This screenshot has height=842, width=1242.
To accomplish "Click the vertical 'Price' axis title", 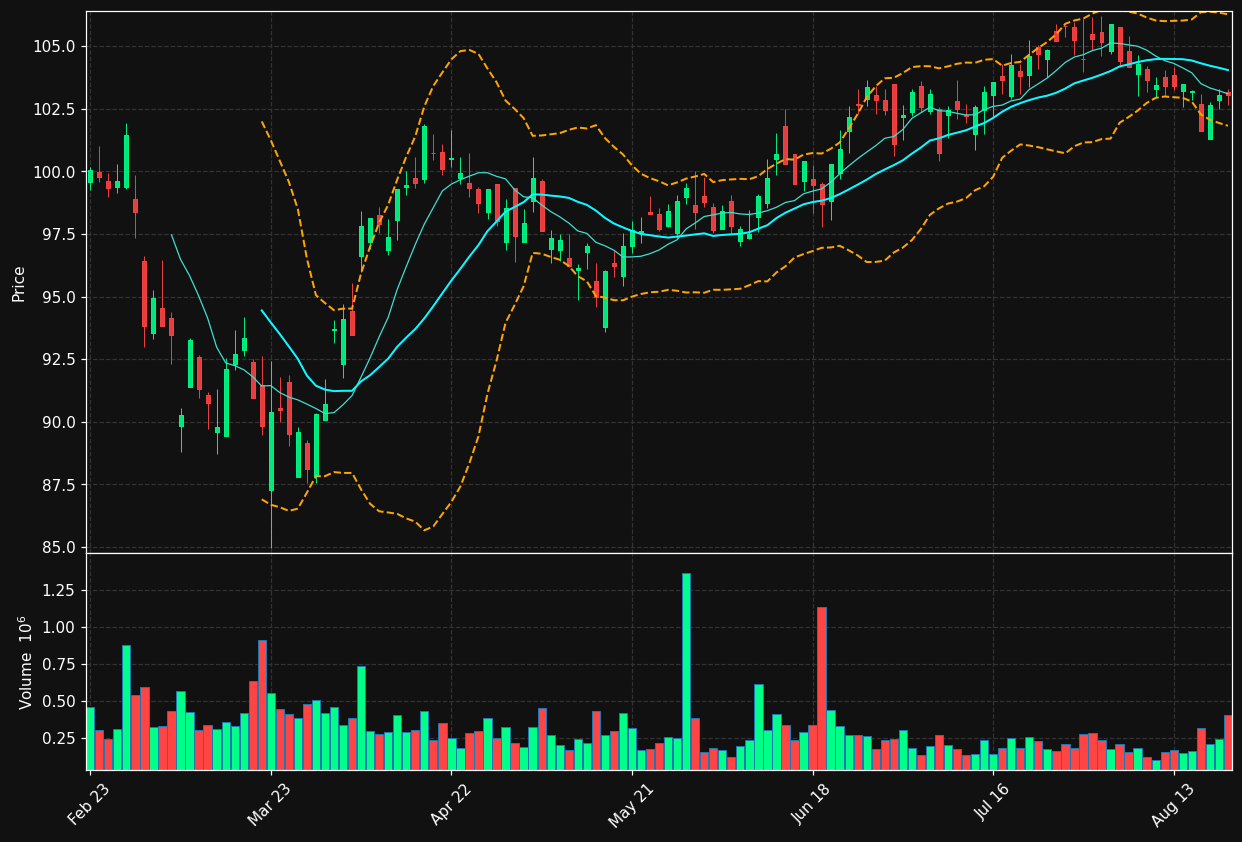I will pyautogui.click(x=19, y=283).
